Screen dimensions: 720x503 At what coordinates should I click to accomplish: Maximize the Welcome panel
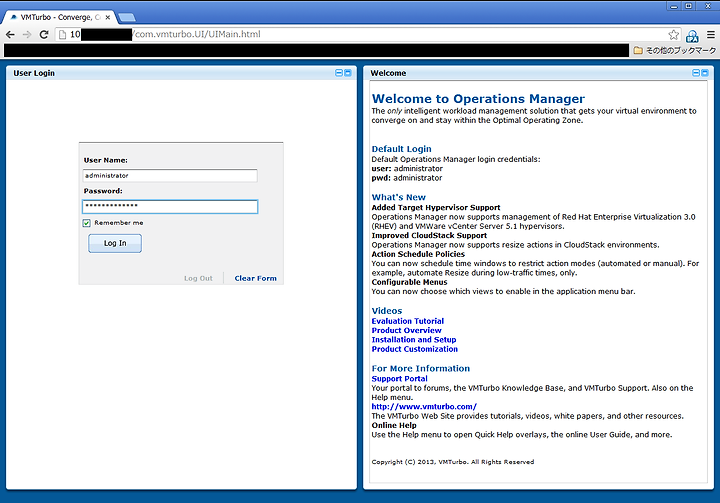click(705, 73)
